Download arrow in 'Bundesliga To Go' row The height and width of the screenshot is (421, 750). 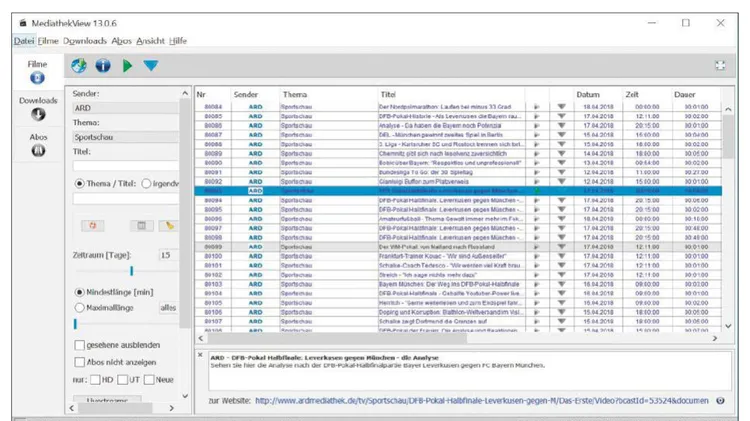click(x=562, y=172)
